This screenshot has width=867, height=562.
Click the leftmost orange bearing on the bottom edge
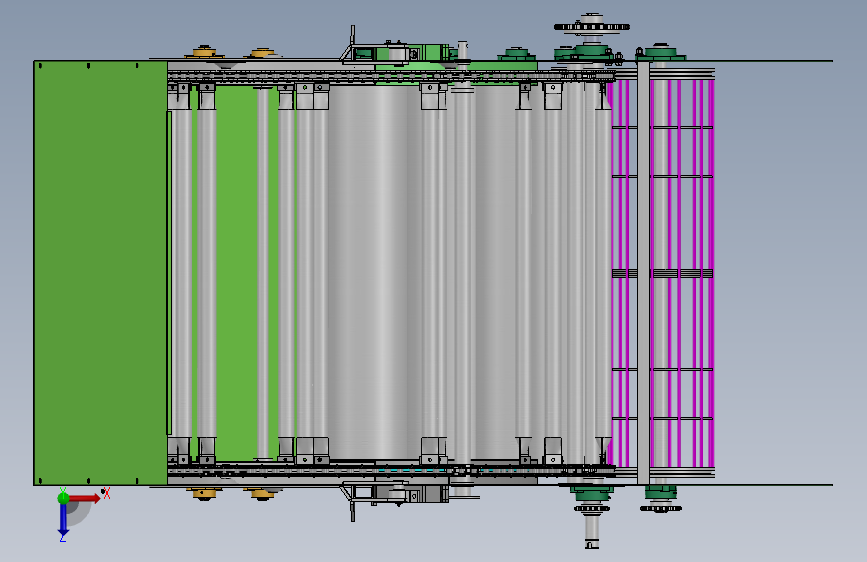(204, 493)
